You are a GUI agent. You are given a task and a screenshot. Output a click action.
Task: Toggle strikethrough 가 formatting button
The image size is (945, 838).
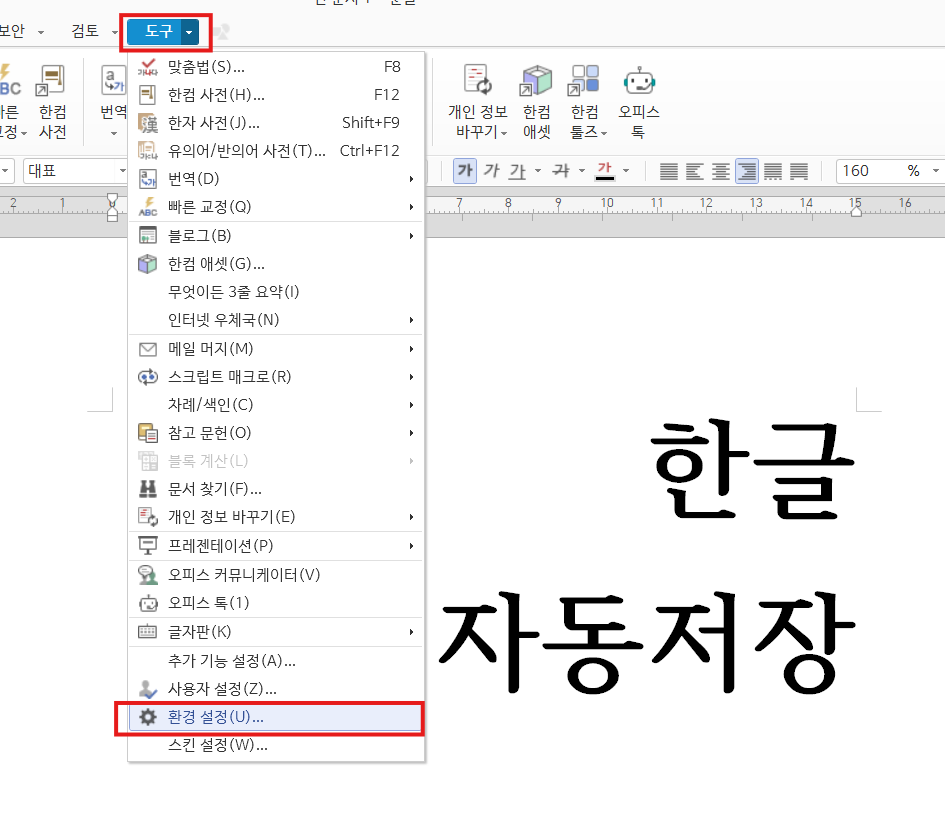coord(560,171)
